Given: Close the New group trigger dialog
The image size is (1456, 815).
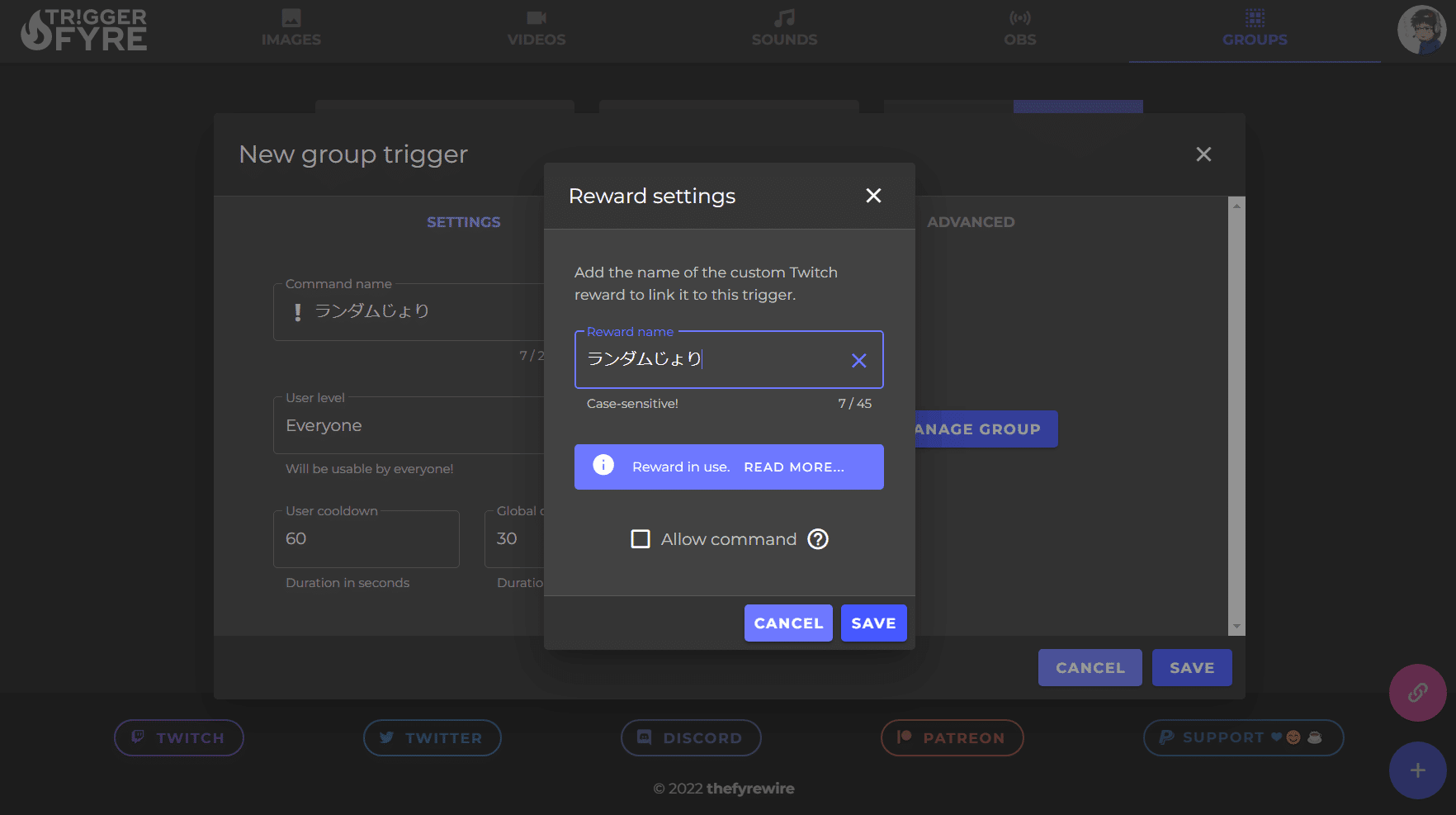Looking at the screenshot, I should tap(1203, 154).
